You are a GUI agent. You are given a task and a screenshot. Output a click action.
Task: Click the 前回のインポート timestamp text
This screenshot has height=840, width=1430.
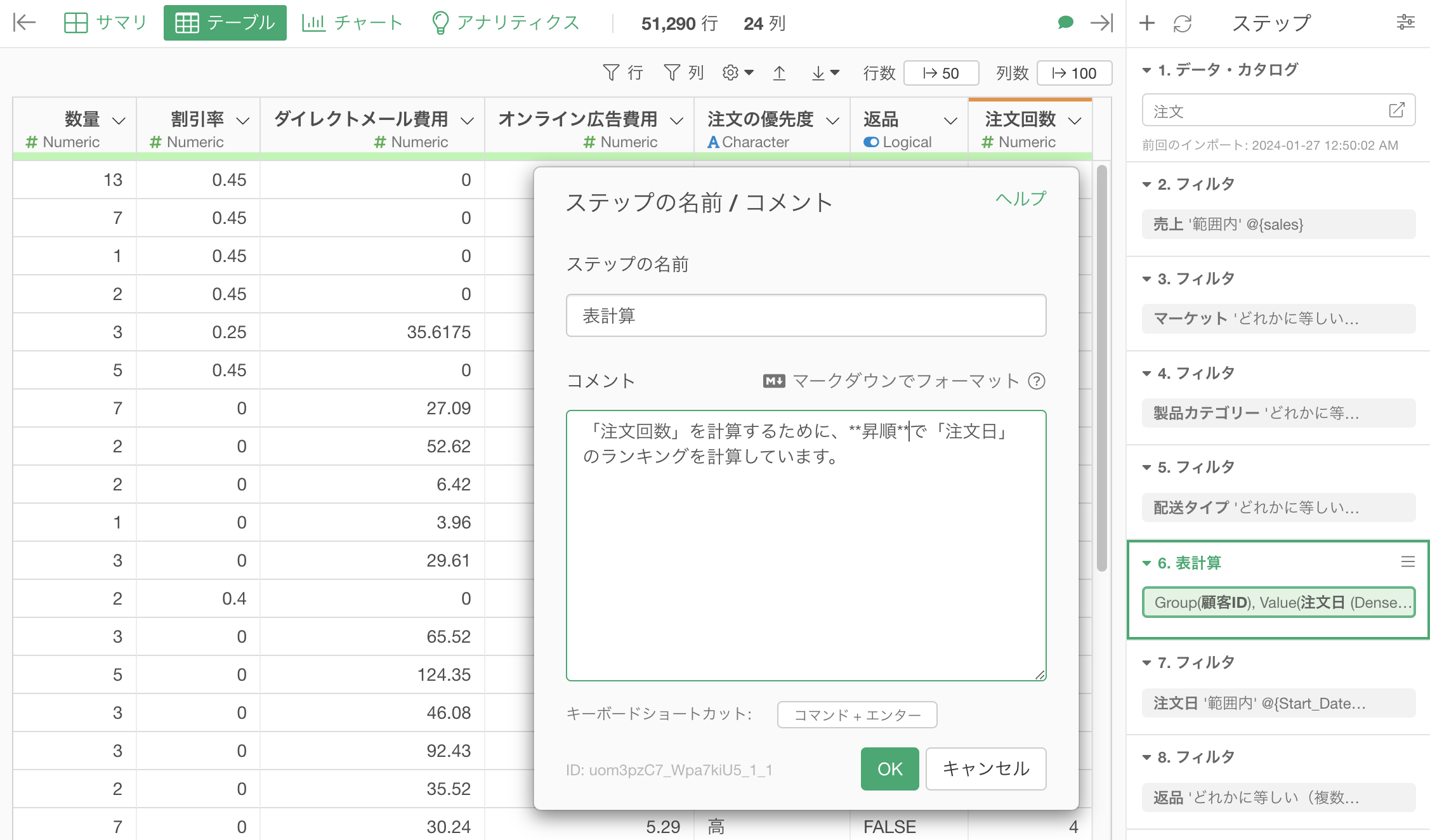click(x=1270, y=145)
